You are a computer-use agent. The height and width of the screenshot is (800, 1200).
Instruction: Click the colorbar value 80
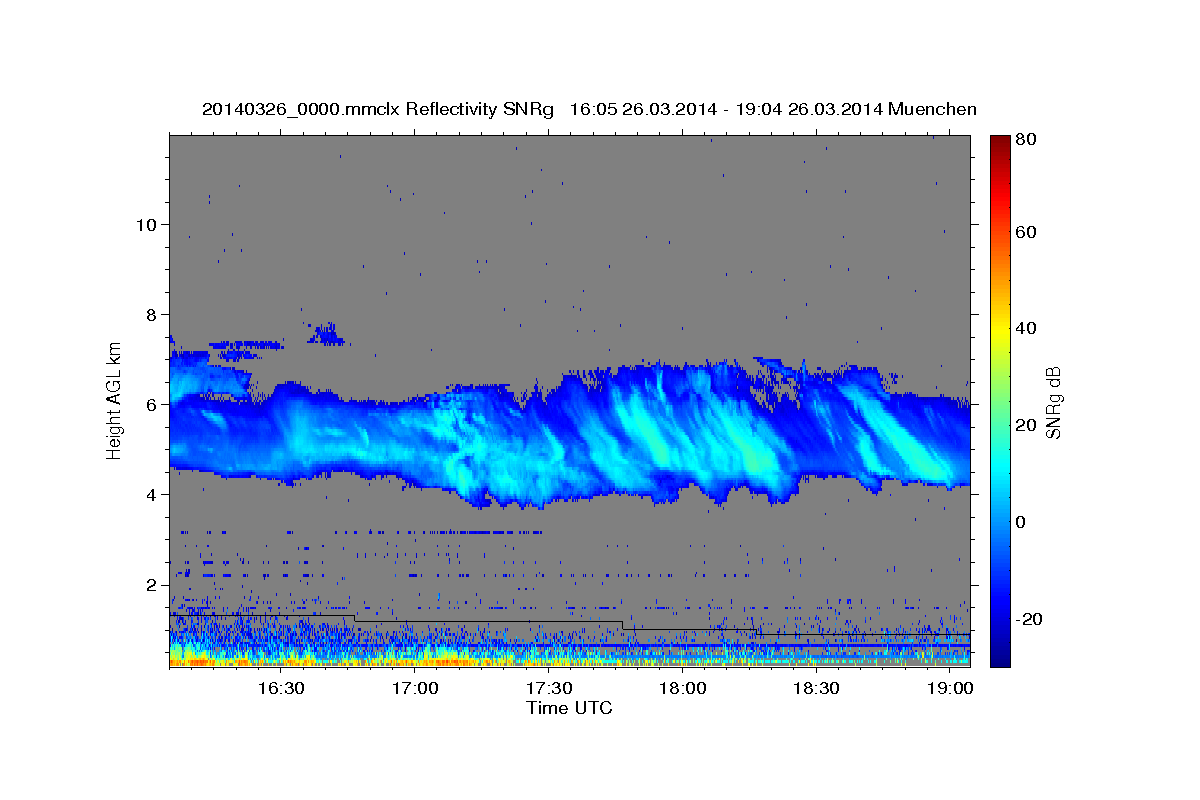[1025, 139]
